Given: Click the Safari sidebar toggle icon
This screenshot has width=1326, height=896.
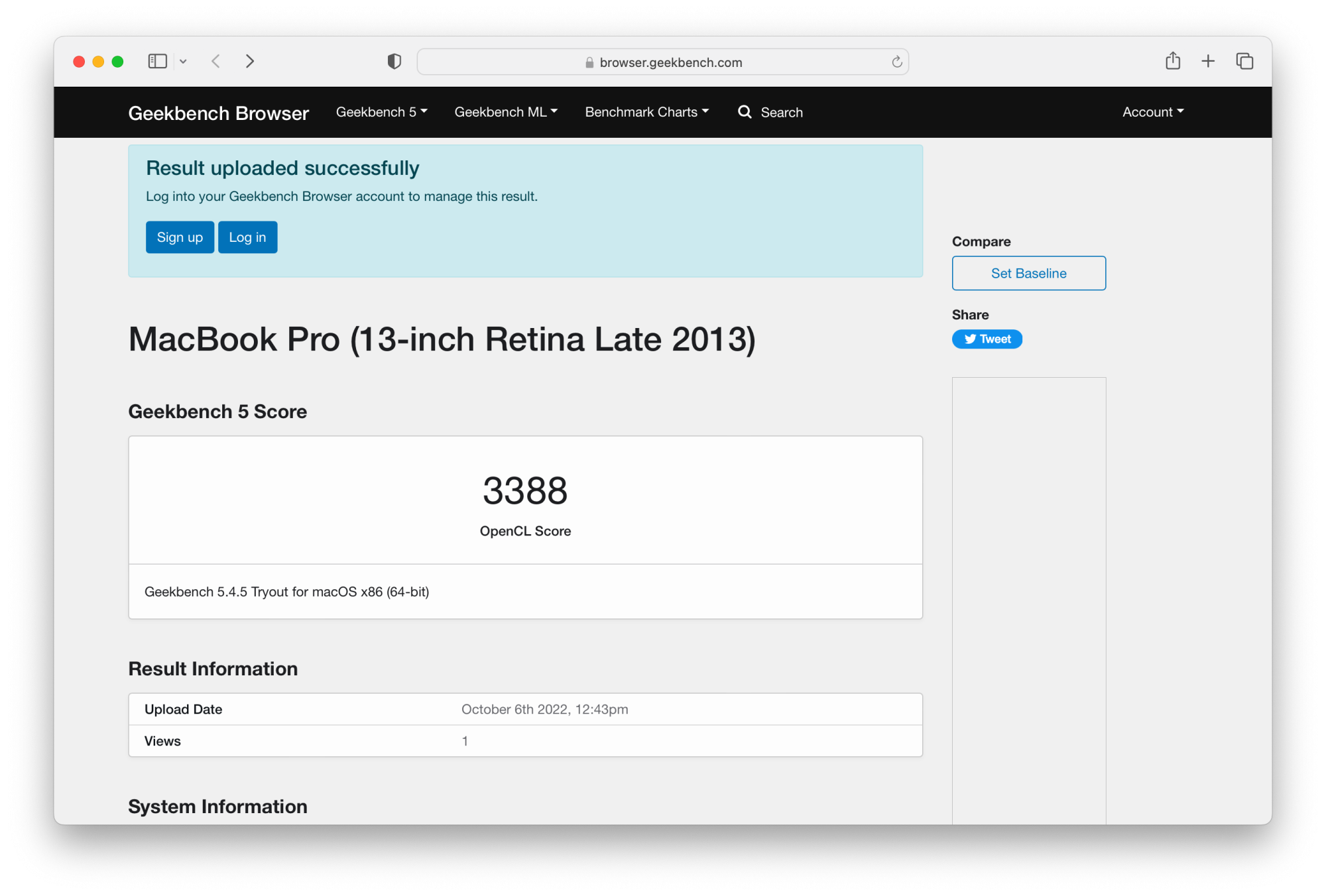Looking at the screenshot, I should click(157, 62).
